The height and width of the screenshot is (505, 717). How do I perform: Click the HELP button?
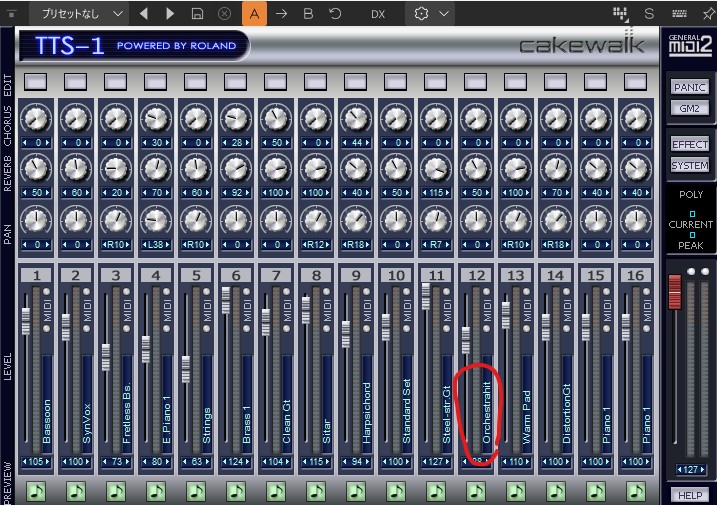pyautogui.click(x=690, y=495)
